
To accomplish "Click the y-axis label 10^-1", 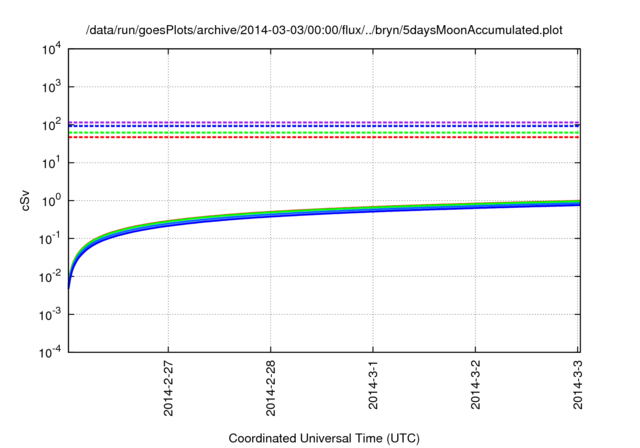I will [x=51, y=239].
